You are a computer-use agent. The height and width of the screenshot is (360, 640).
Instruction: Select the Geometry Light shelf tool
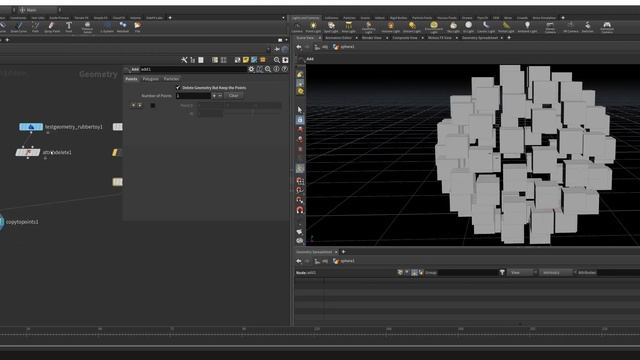pyautogui.click(x=368, y=27)
